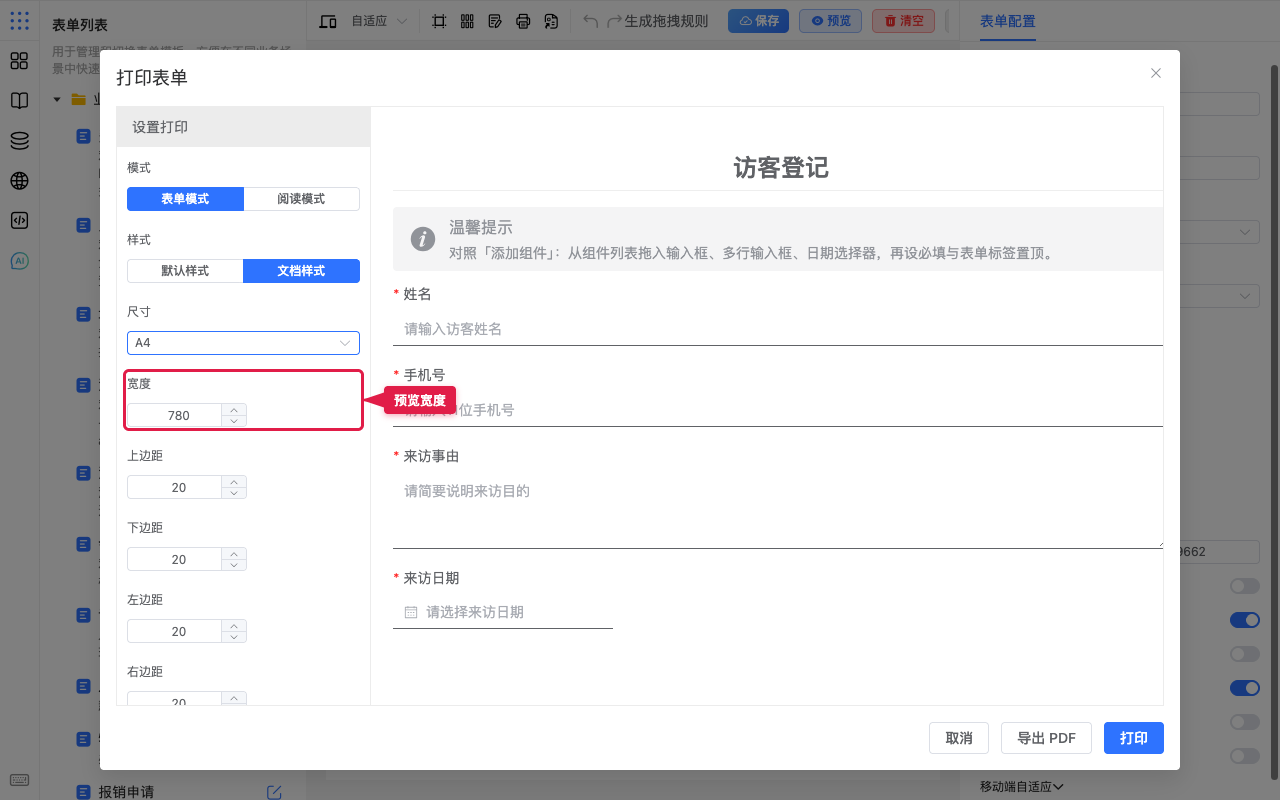The height and width of the screenshot is (800, 1280).
Task: Click the 访客登记 form title
Action: click(781, 167)
